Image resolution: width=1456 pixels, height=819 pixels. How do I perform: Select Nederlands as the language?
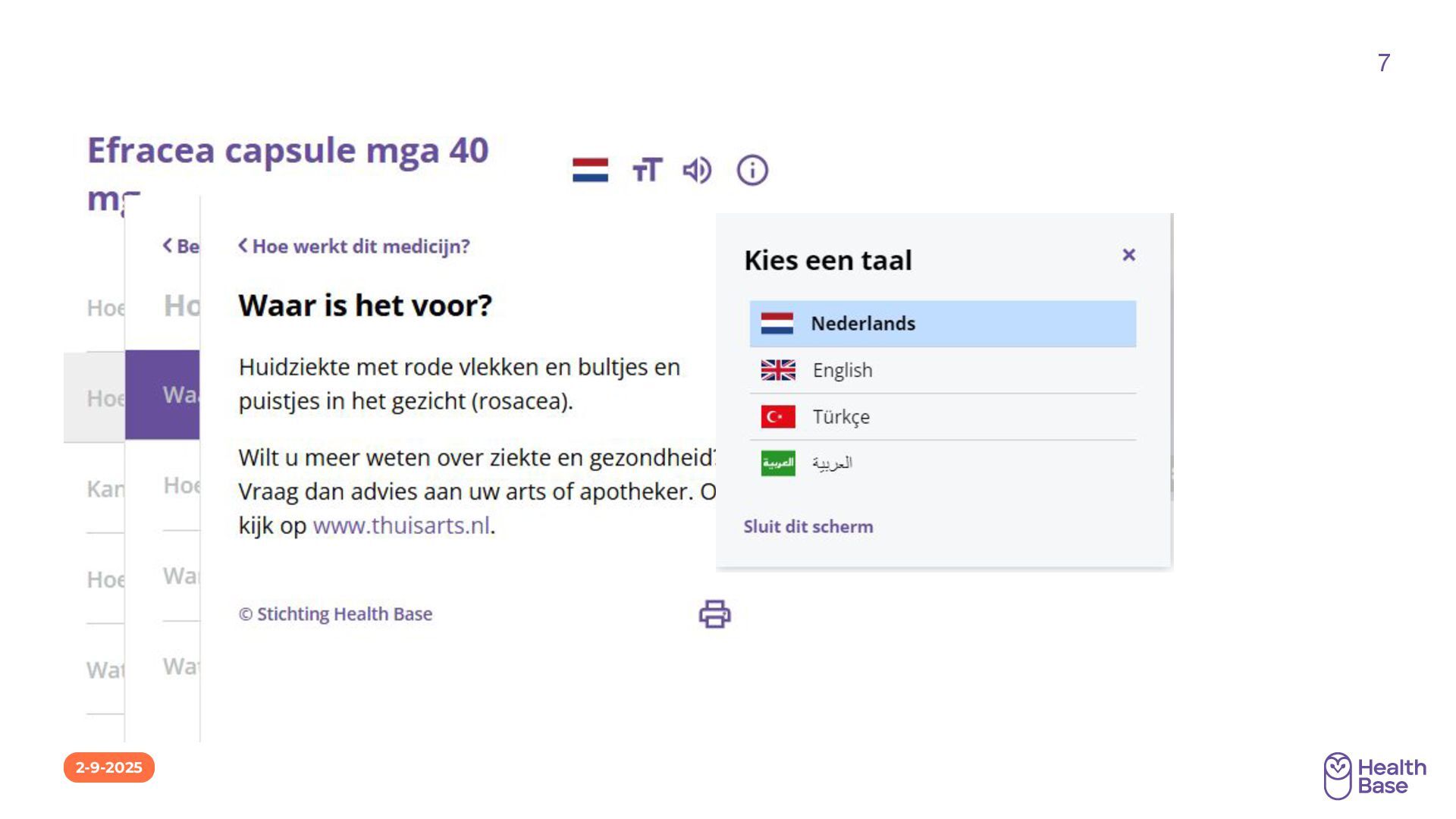[863, 324]
